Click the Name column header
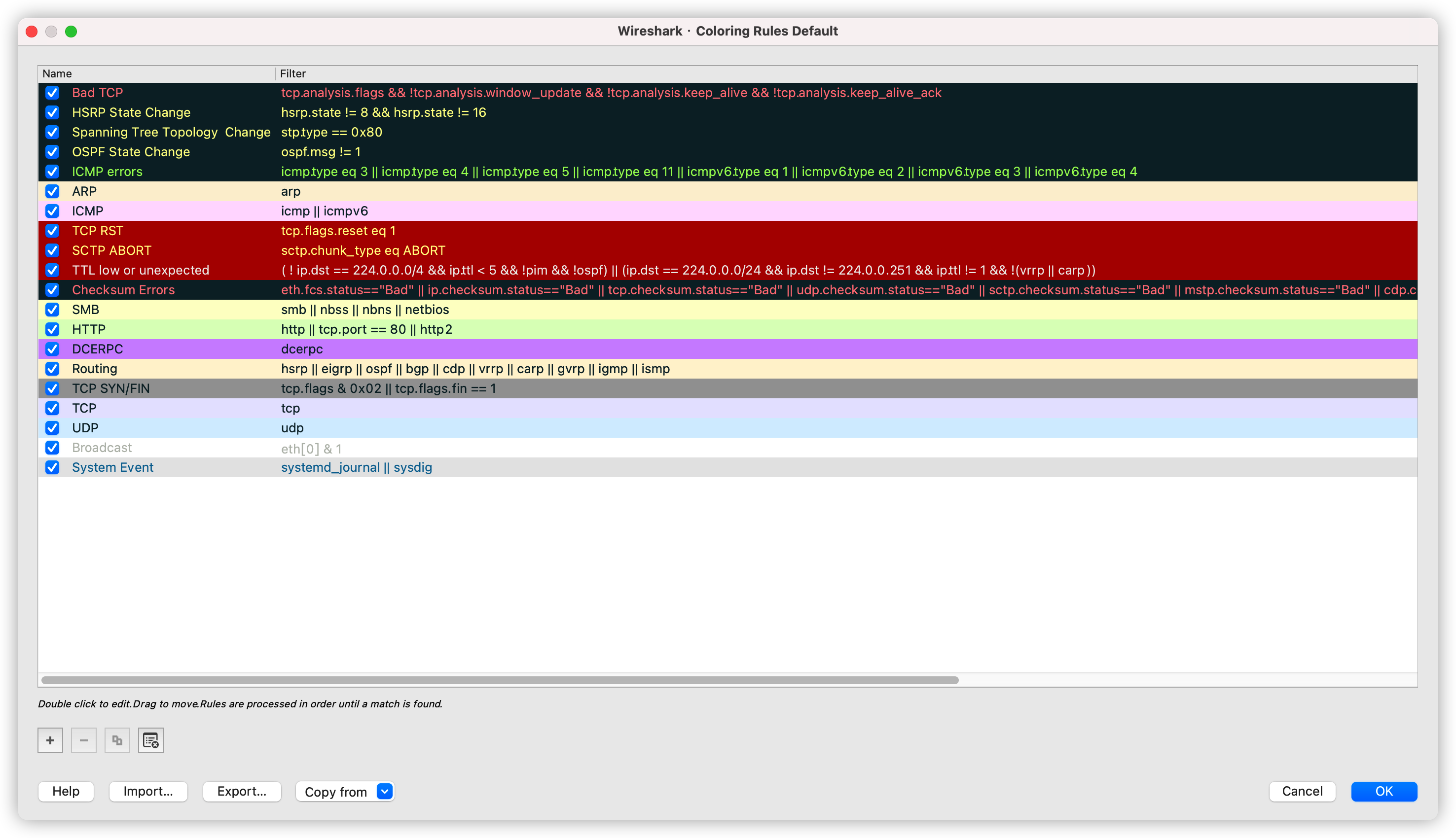Screen dimensions: 1456x838 click(x=156, y=73)
